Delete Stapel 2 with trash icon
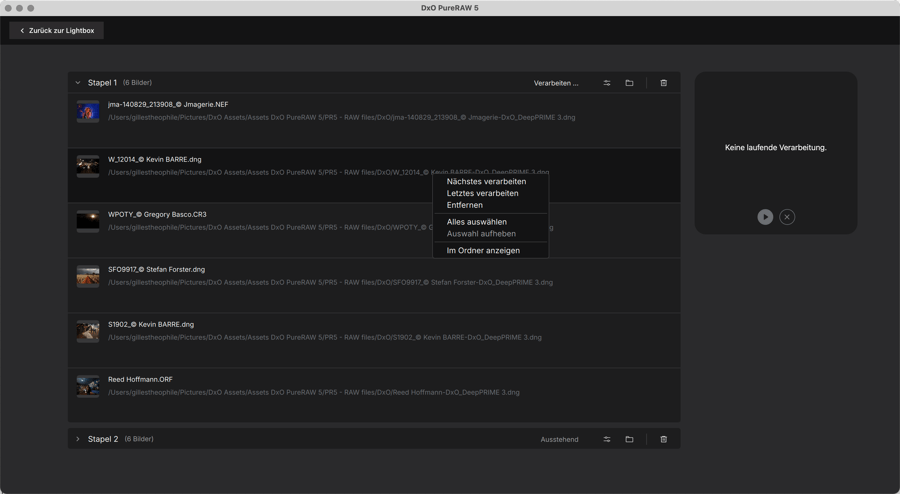This screenshot has height=494, width=900. tap(664, 439)
